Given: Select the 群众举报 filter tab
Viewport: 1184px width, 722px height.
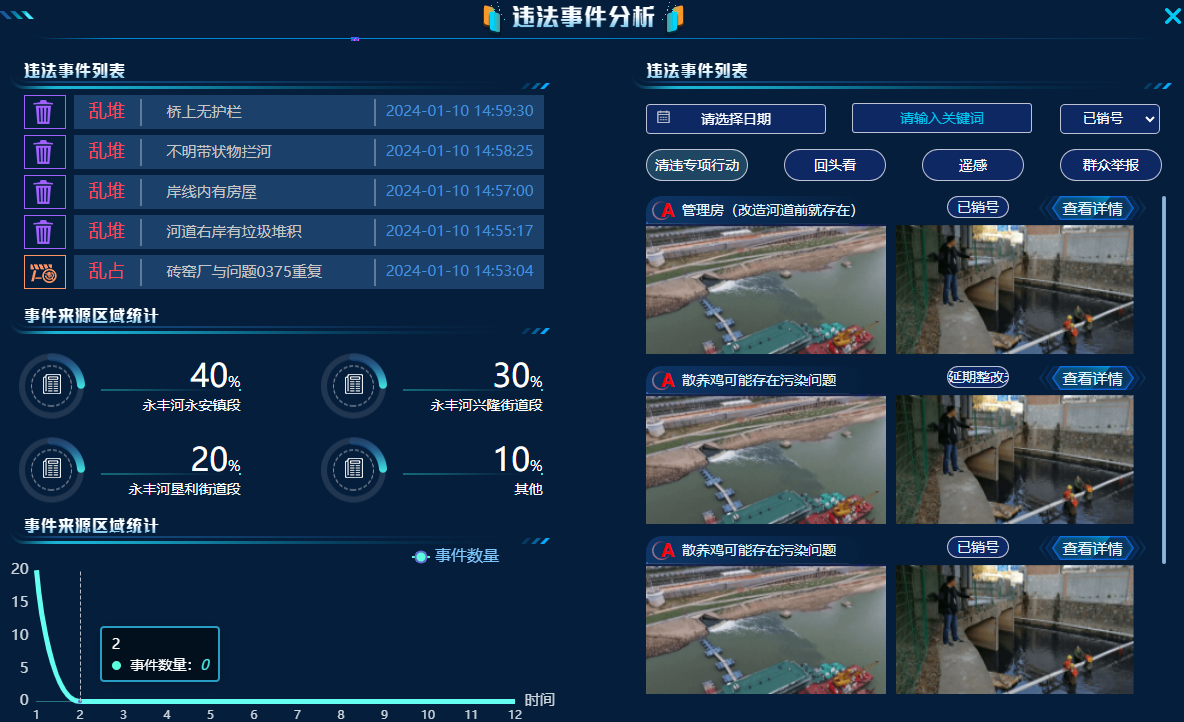Looking at the screenshot, I should pyautogui.click(x=1110, y=165).
